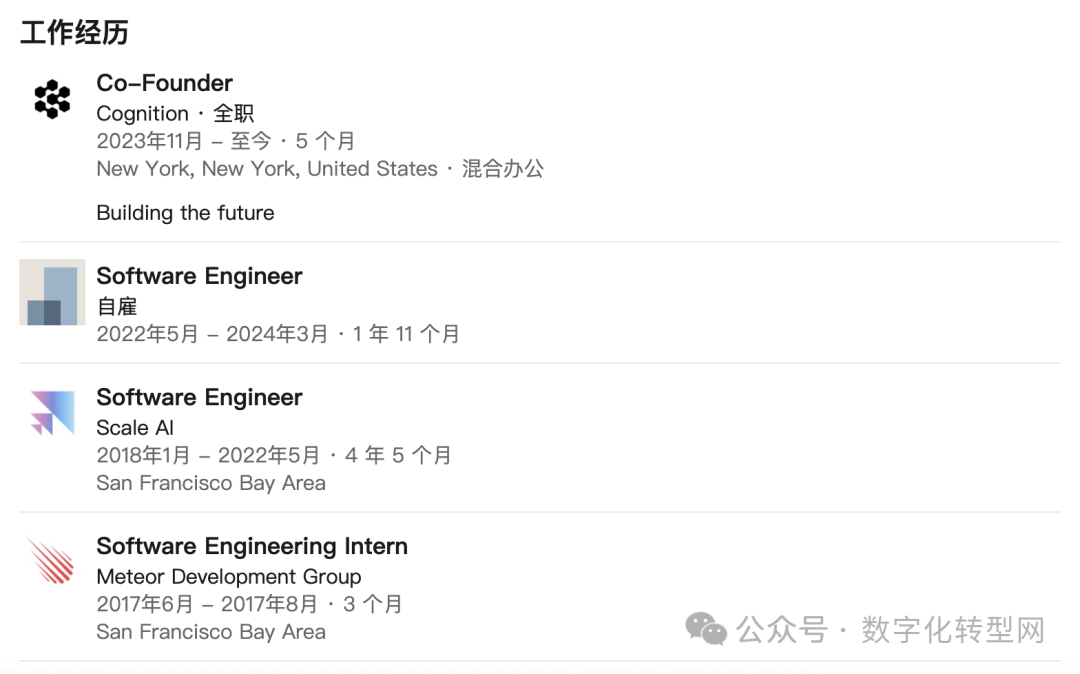The height and width of the screenshot is (674, 1080).
Task: Click the 公众号 · 数字化转型网 watermark text
Action: coord(890,630)
